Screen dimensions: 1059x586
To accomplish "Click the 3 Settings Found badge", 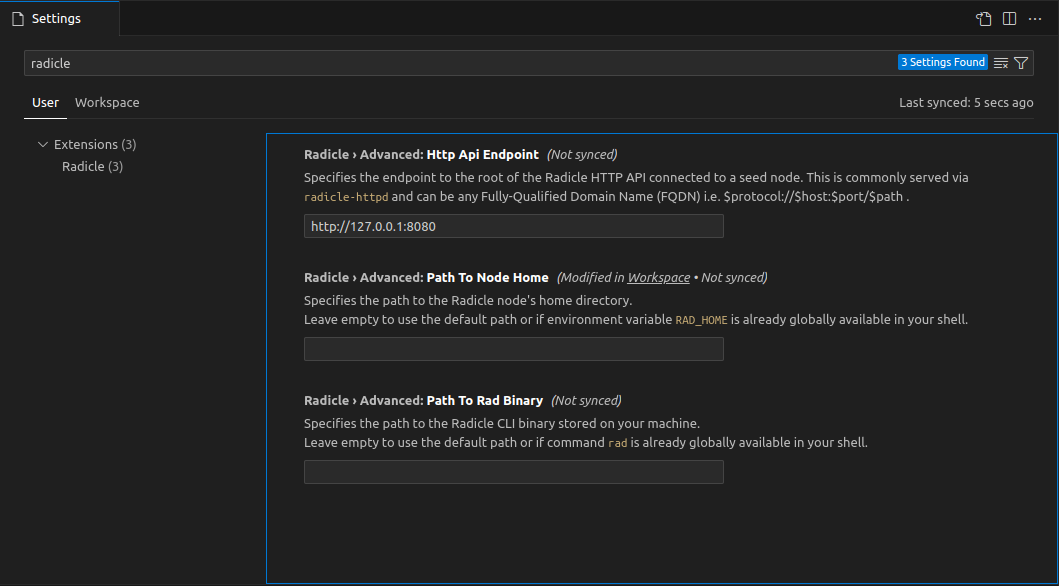I will click(x=943, y=62).
